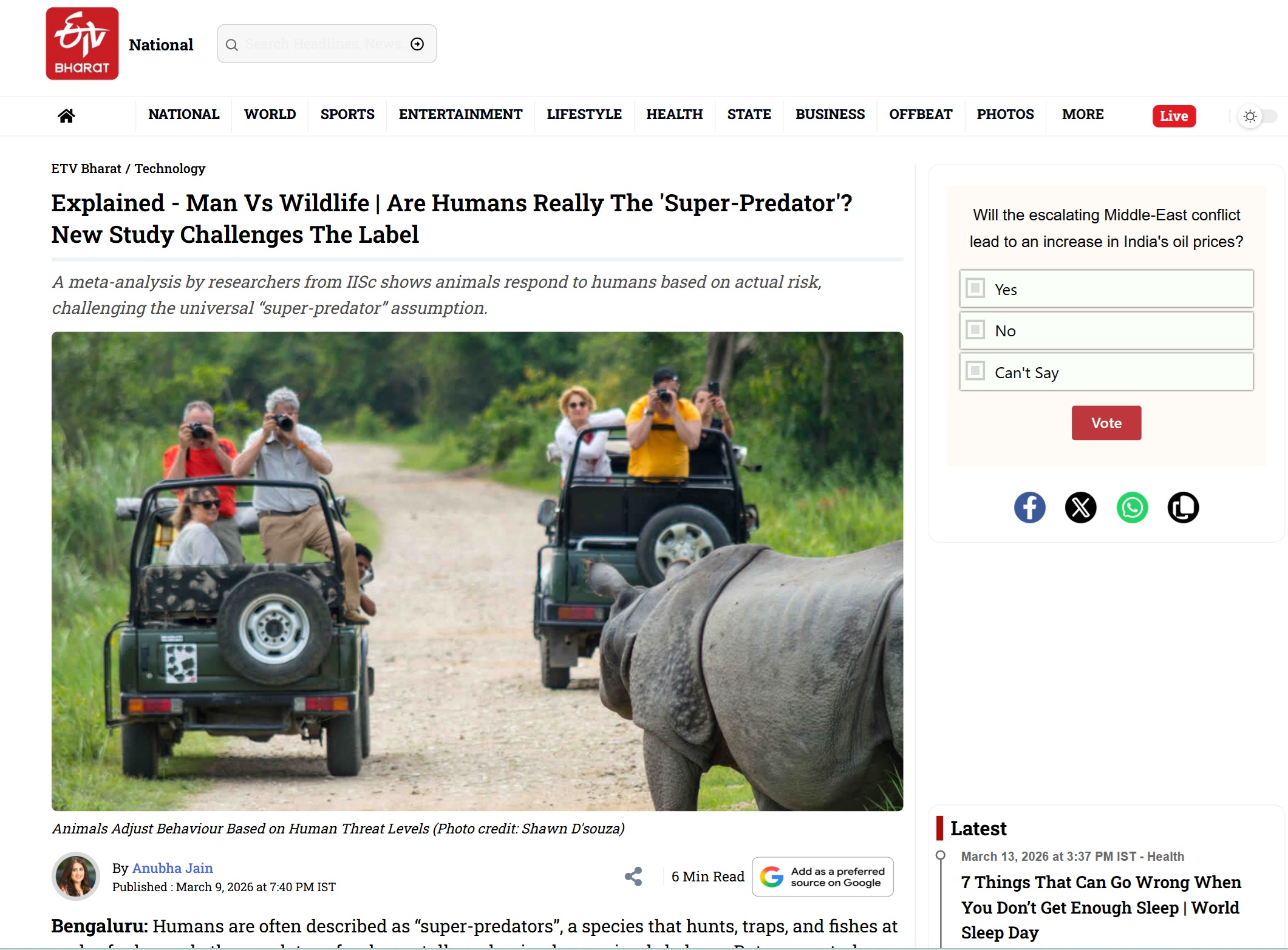Open the share icon near byline
The width and height of the screenshot is (1288, 950).
click(633, 876)
